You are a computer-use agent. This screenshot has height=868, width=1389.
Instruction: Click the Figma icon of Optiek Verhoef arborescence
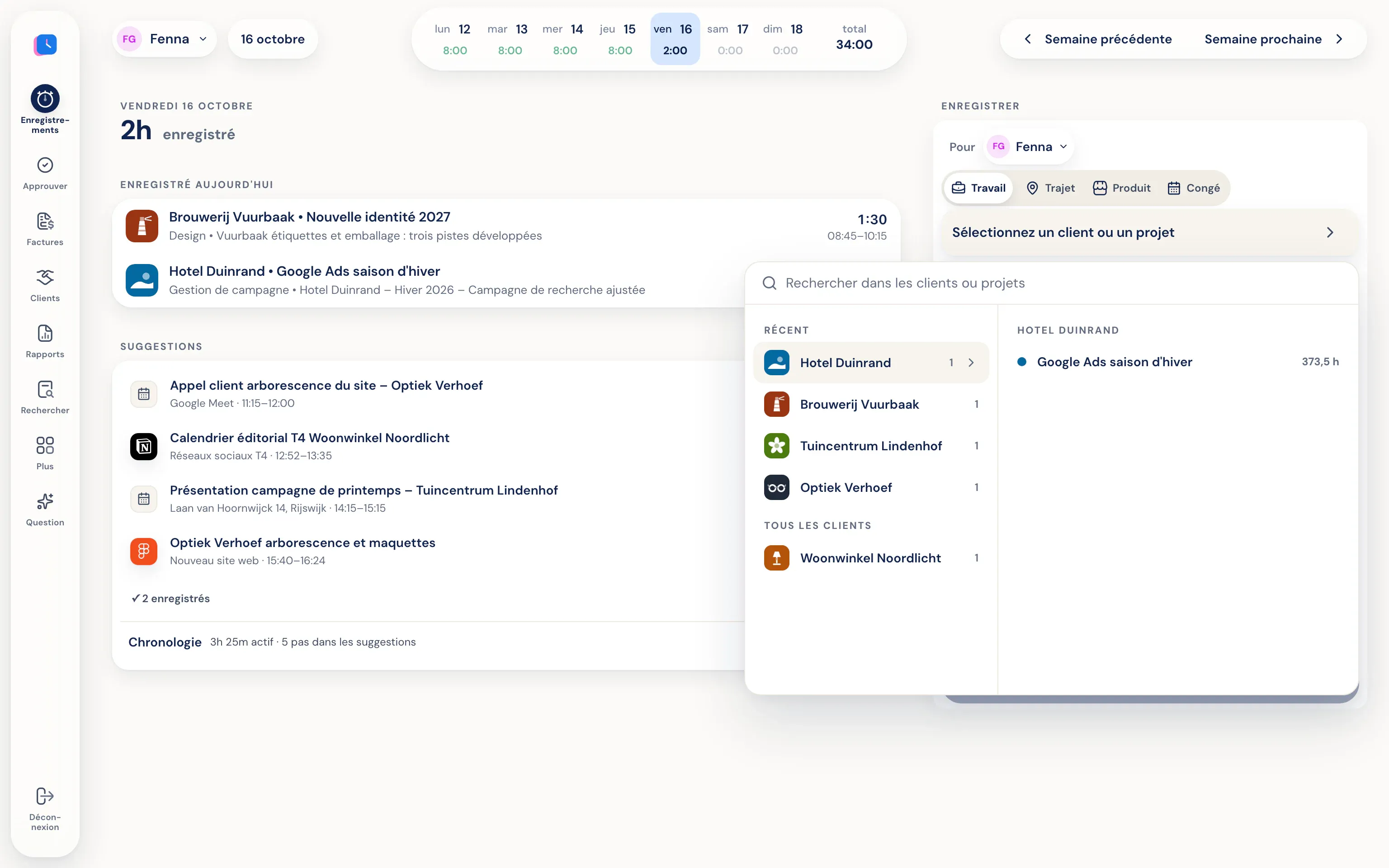coord(143,551)
